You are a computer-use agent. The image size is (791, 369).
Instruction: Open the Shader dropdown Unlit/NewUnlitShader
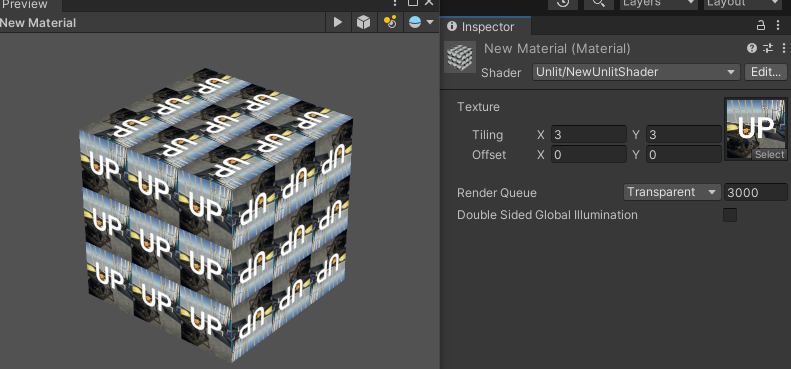click(x=636, y=72)
